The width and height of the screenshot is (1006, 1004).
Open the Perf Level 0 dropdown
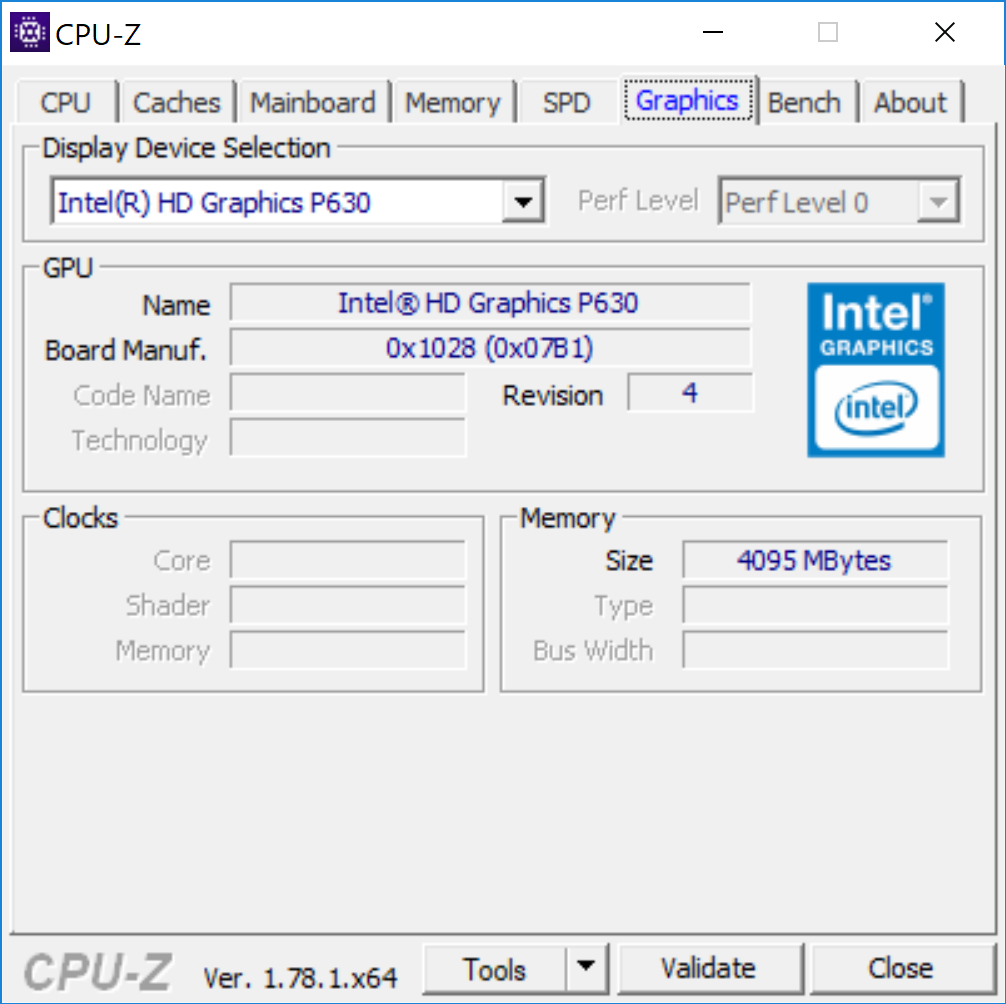pyautogui.click(x=839, y=202)
